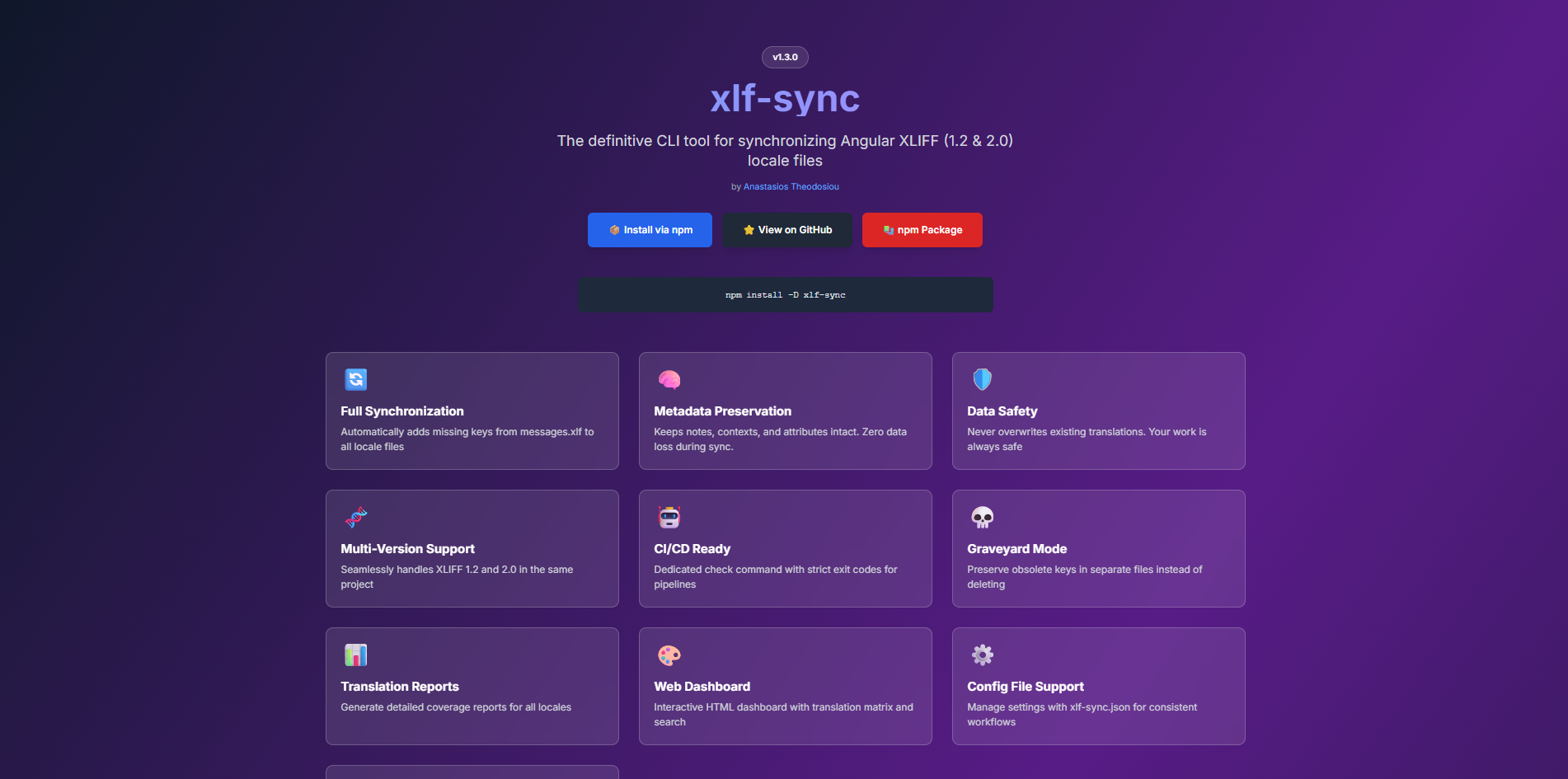Viewport: 1568px width, 779px height.
Task: Click the View on GitHub button
Action: pos(786,230)
